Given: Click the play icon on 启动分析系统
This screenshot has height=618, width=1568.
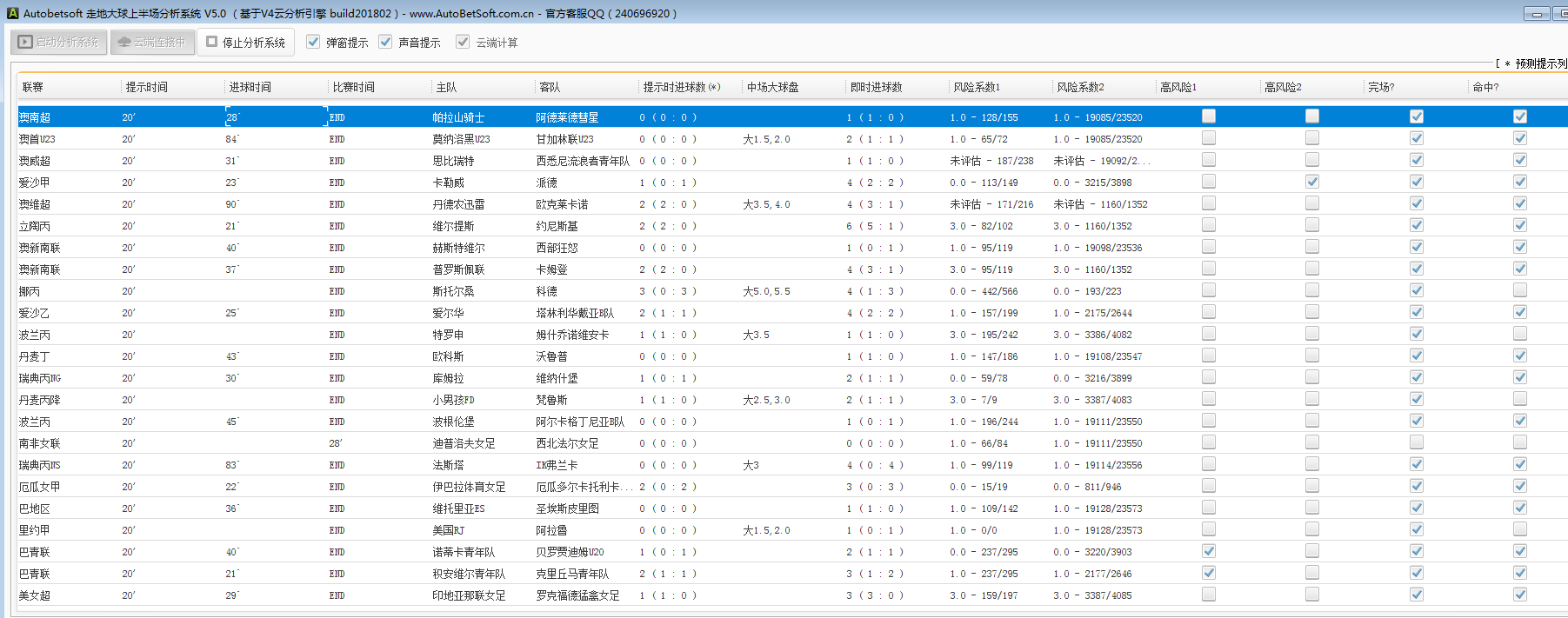Looking at the screenshot, I should click(25, 42).
